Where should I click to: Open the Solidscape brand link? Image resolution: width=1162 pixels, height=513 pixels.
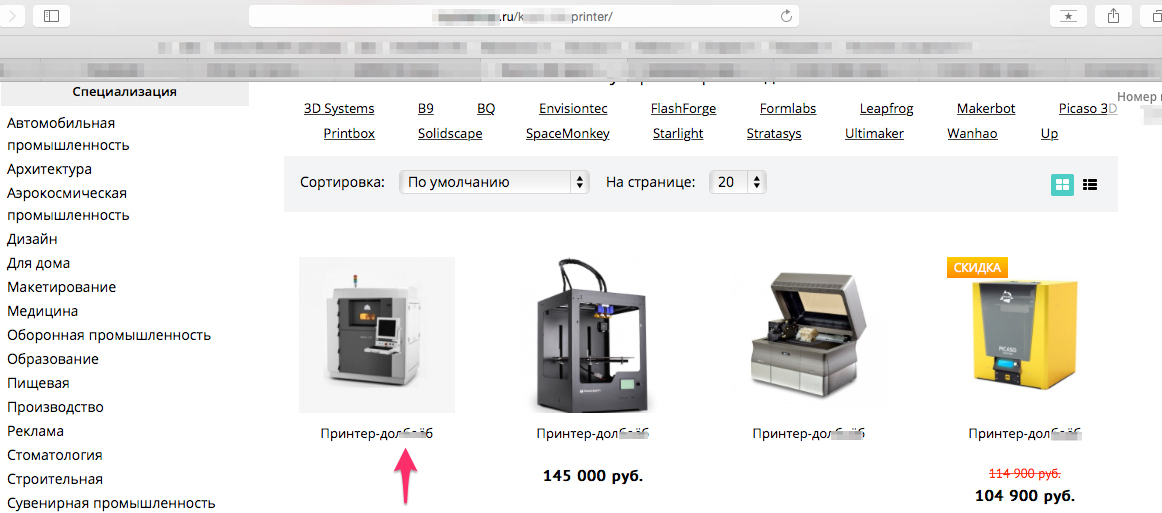450,134
